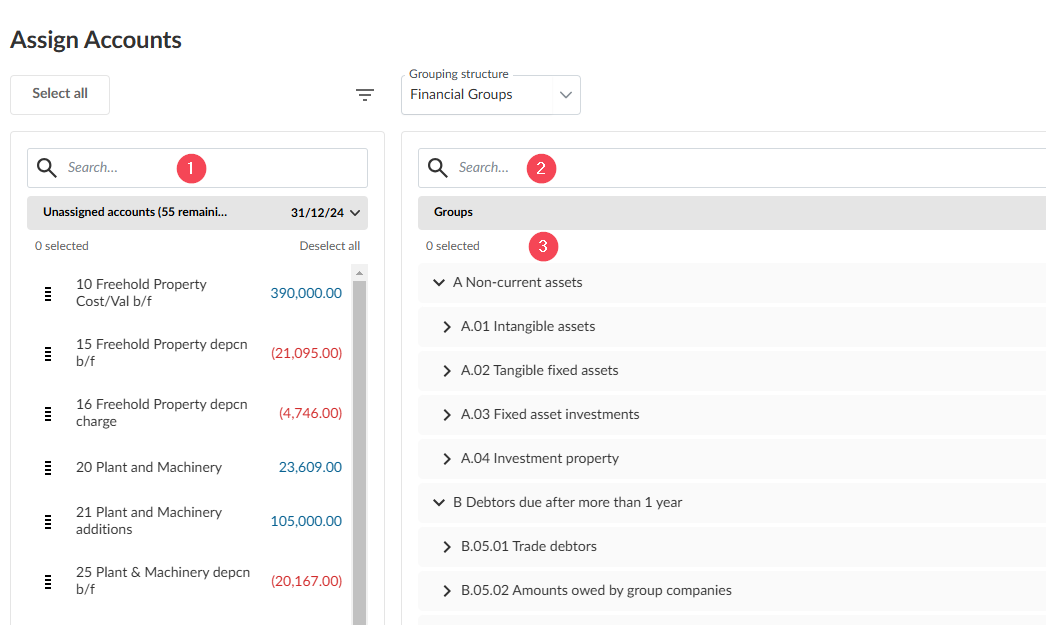Select the A.04 Investment property group row

pos(732,458)
